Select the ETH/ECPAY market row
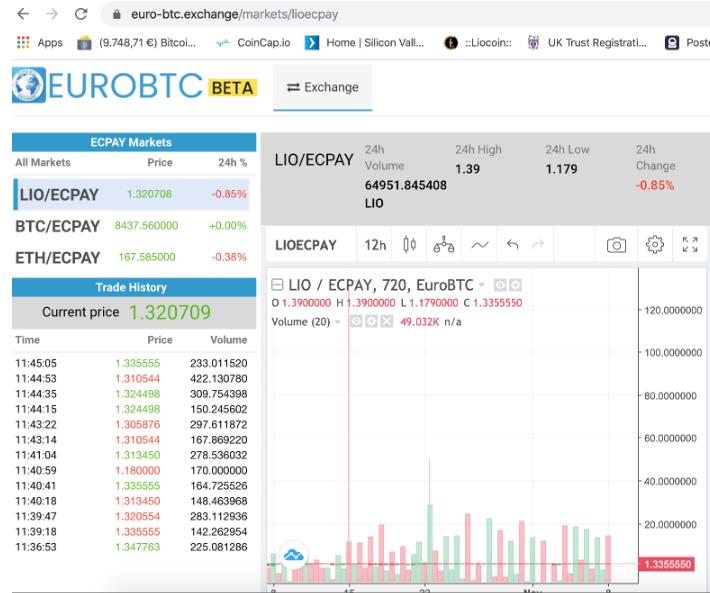Image resolution: width=710 pixels, height=593 pixels. tap(131, 257)
